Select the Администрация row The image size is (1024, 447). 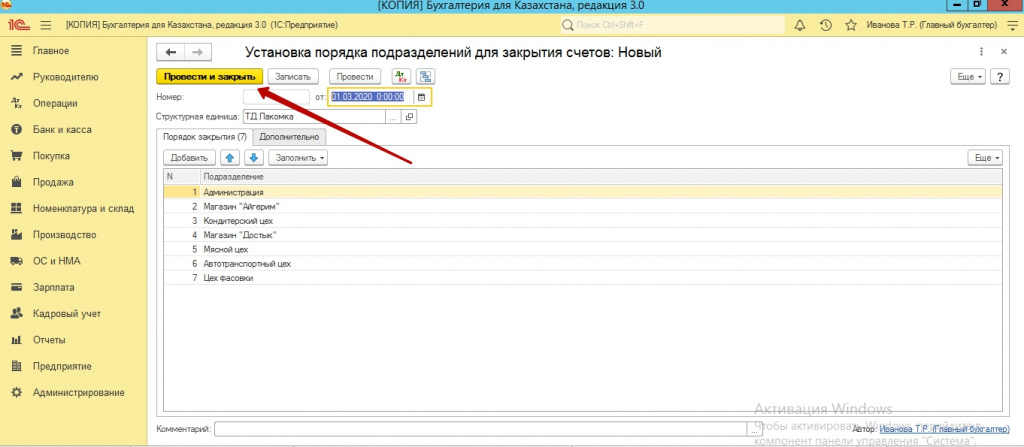(x=583, y=192)
